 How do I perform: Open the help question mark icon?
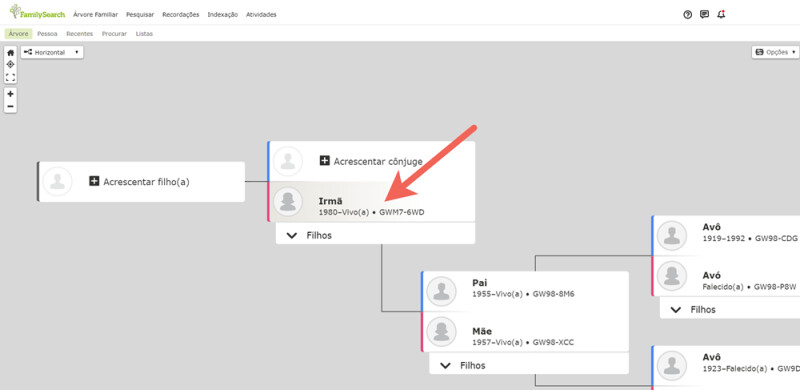pyautogui.click(x=687, y=15)
